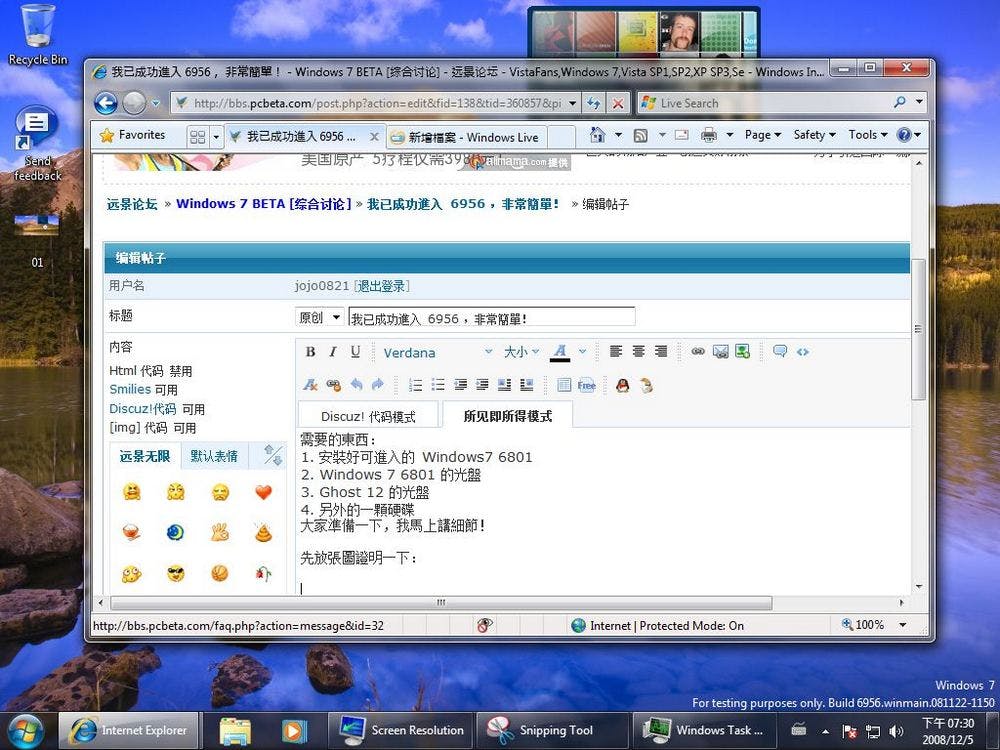Insert a quote using the speech bubble icon

tap(780, 351)
